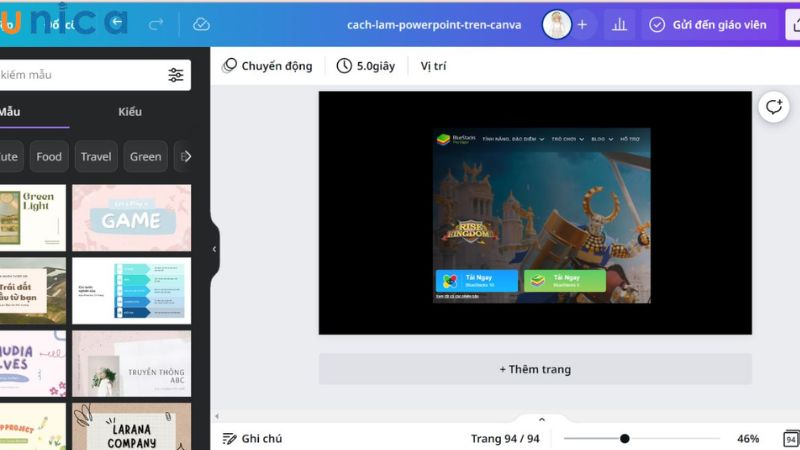This screenshot has height=450, width=800.
Task: Choose the blue arrows infographic template
Action: click(132, 291)
